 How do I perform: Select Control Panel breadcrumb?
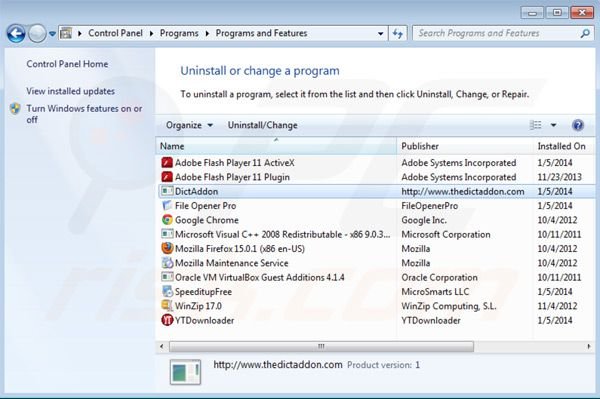pos(115,33)
